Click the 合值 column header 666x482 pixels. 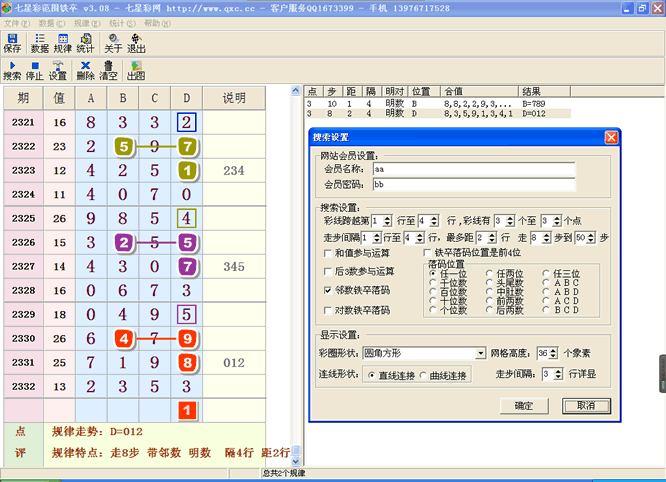[480, 91]
